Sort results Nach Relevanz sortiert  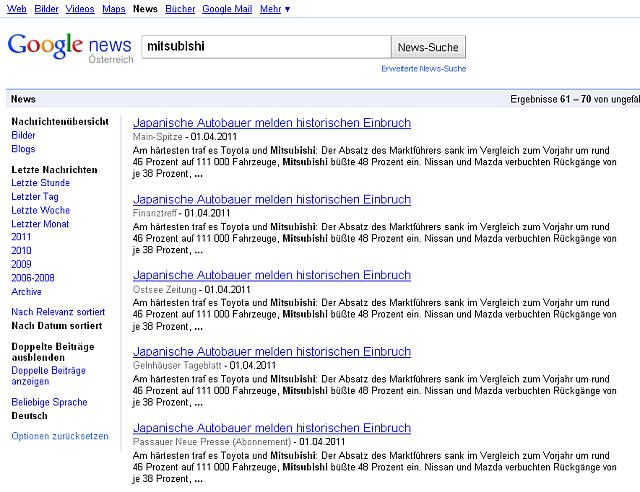tap(57, 312)
